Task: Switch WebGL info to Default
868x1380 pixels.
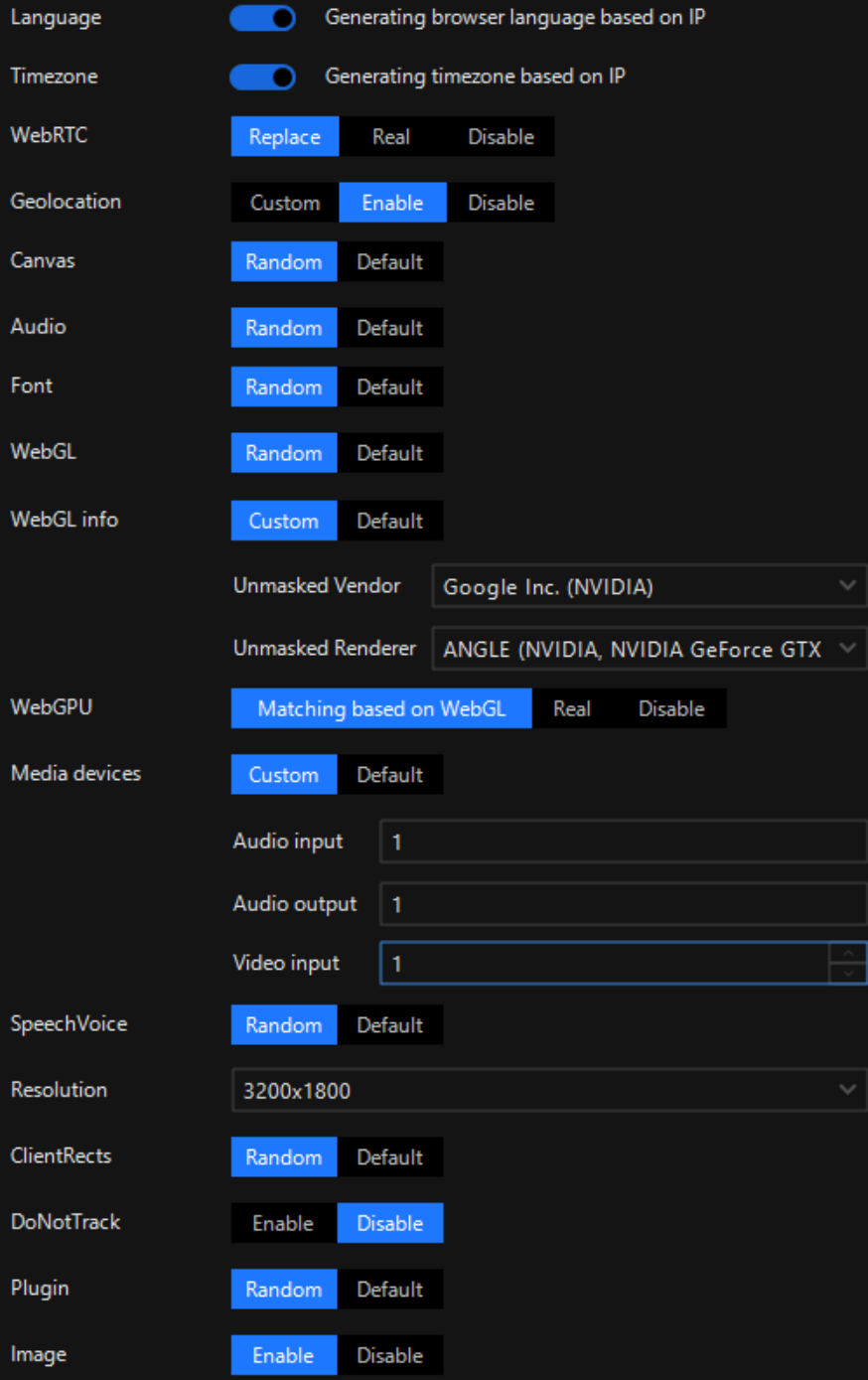Action: click(389, 522)
